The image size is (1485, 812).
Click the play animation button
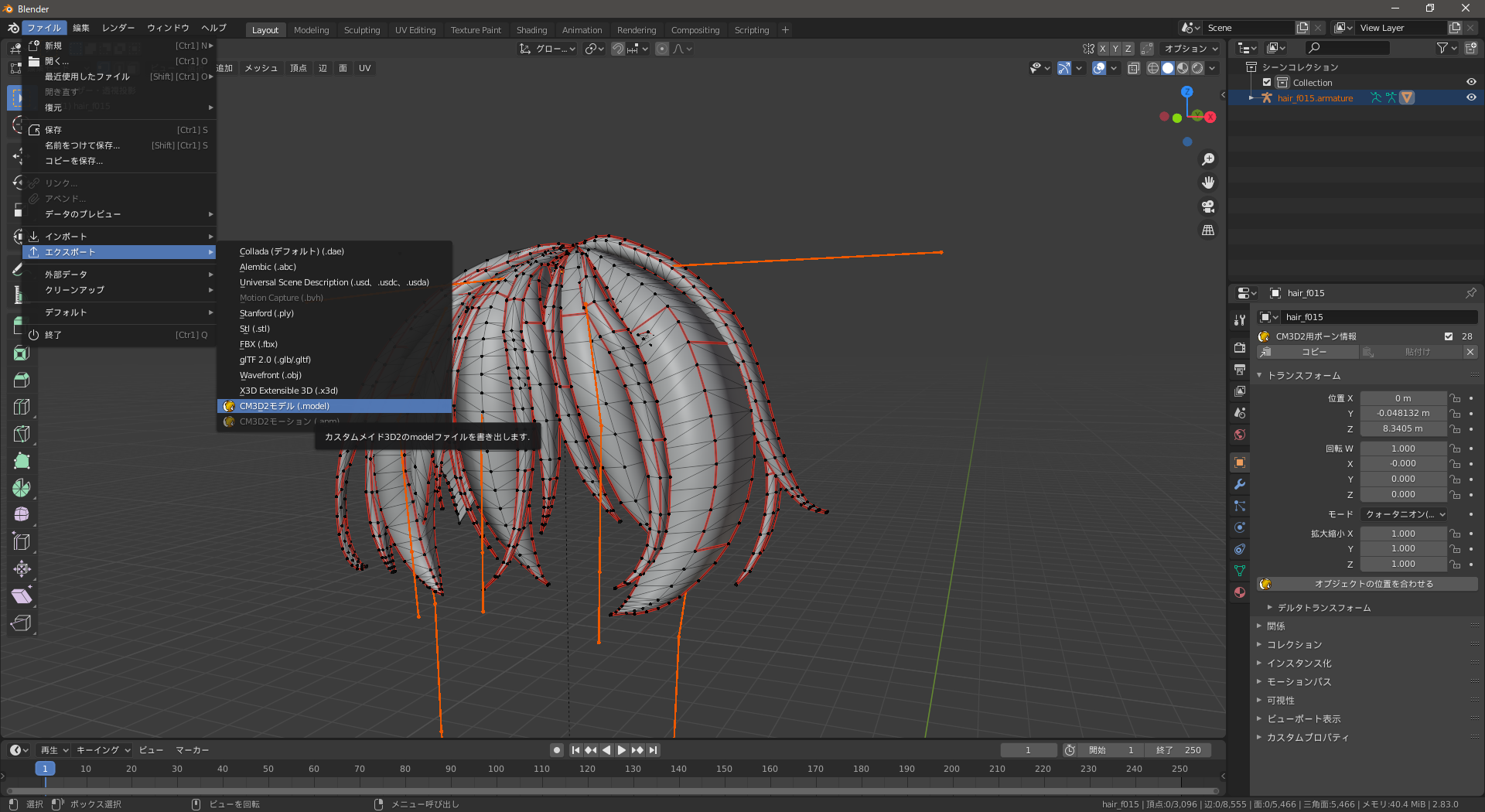[x=621, y=750]
